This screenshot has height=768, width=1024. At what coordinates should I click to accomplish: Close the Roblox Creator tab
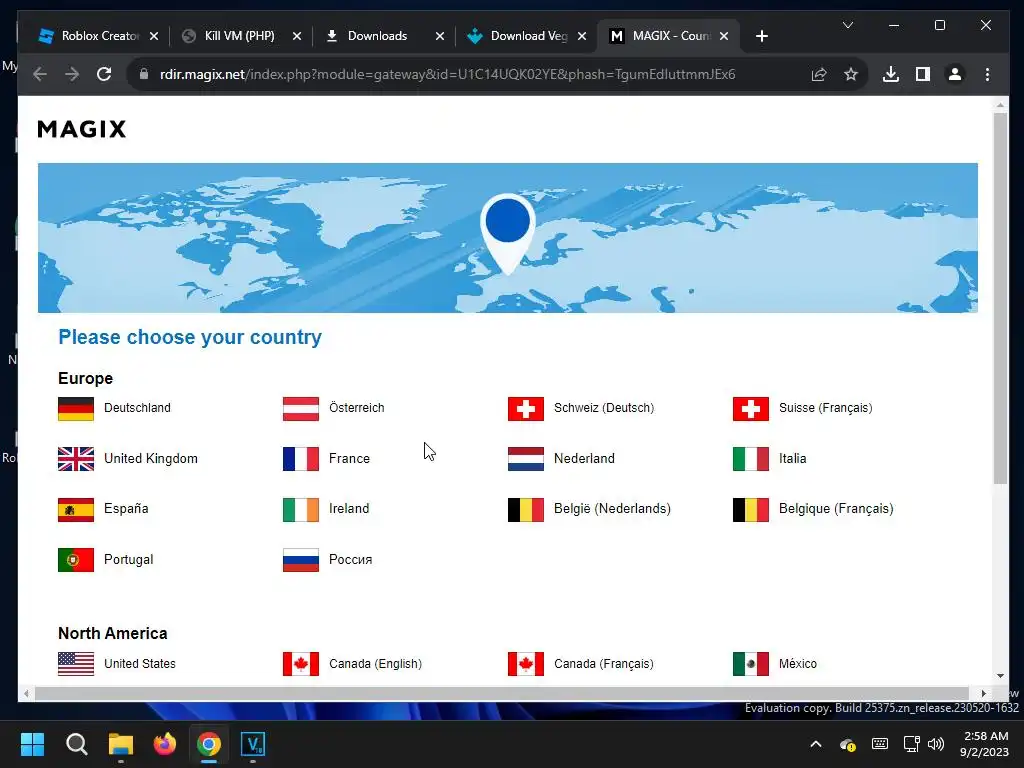[154, 36]
